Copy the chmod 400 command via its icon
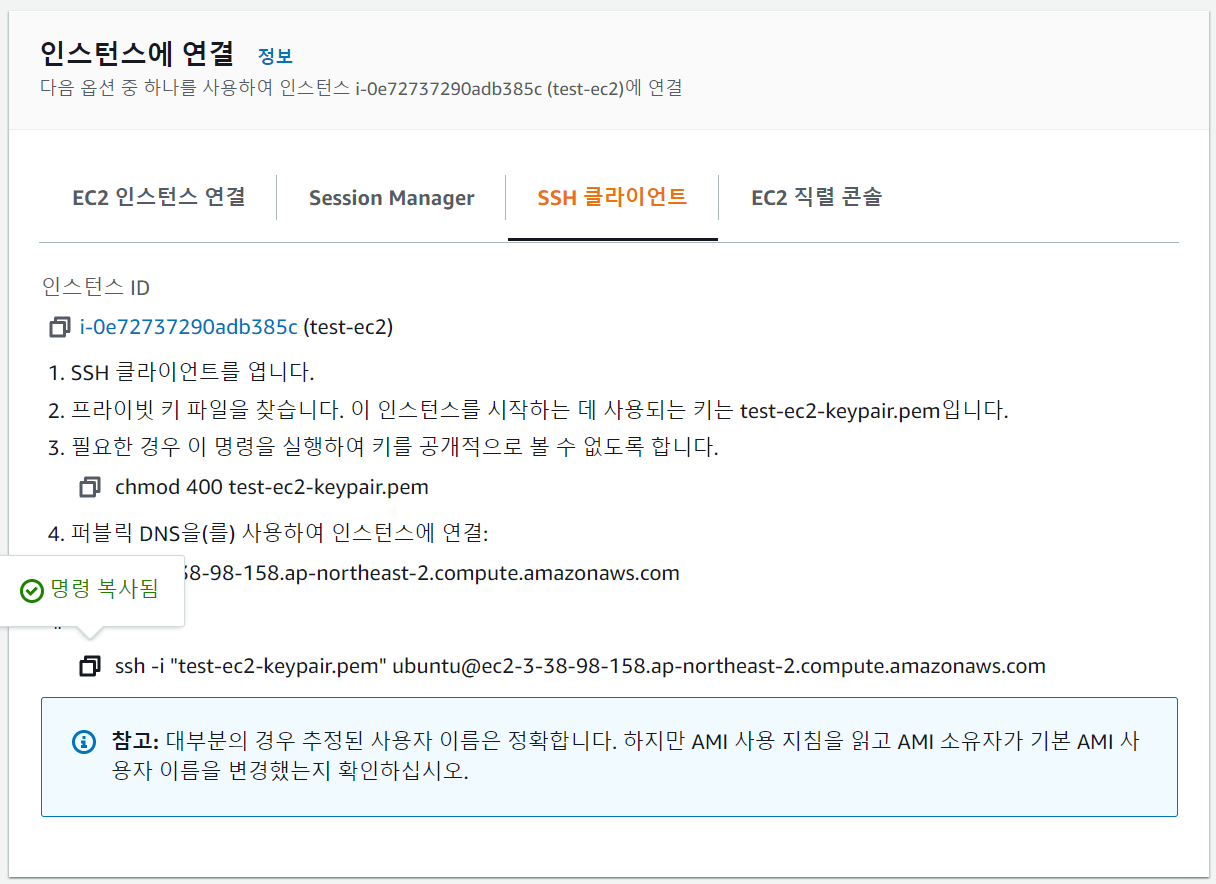 (x=90, y=487)
